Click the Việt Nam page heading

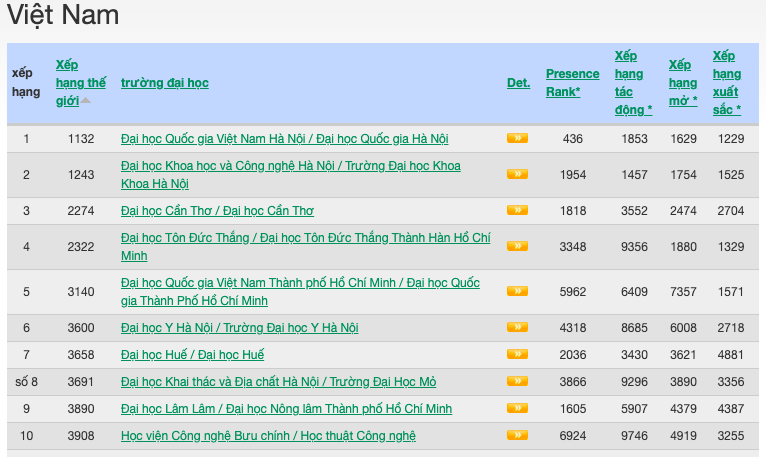click(x=63, y=15)
